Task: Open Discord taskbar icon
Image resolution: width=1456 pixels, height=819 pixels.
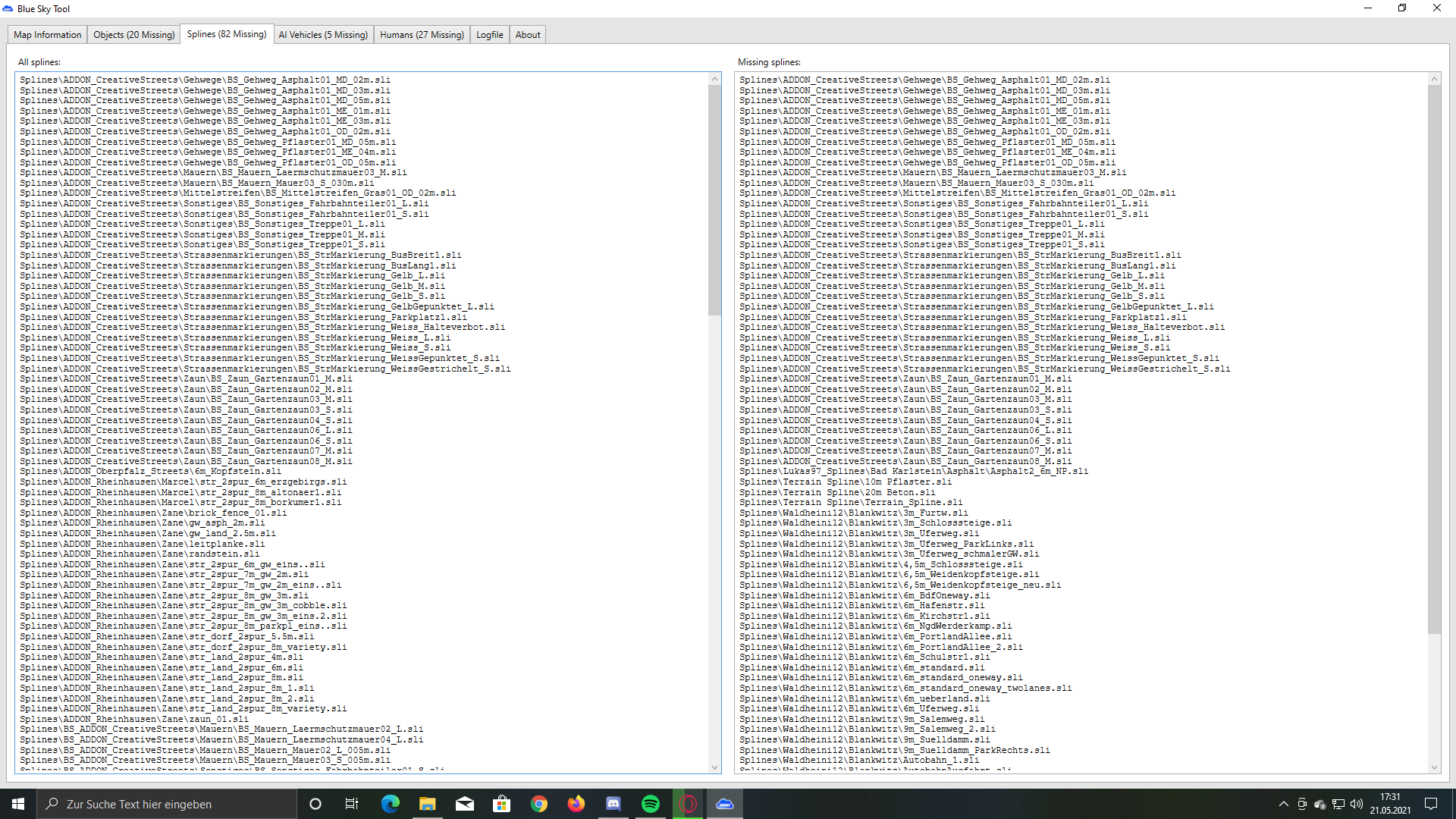Action: click(x=613, y=804)
